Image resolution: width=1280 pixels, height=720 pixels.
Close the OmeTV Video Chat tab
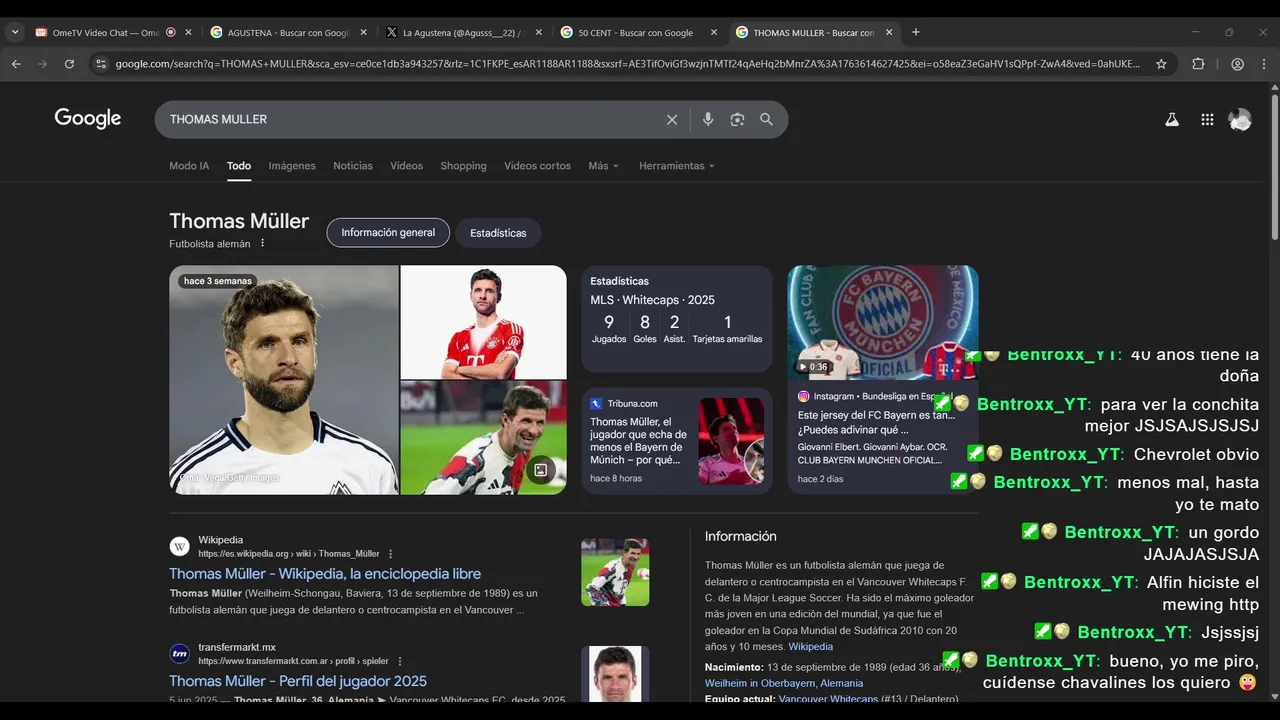(x=188, y=32)
